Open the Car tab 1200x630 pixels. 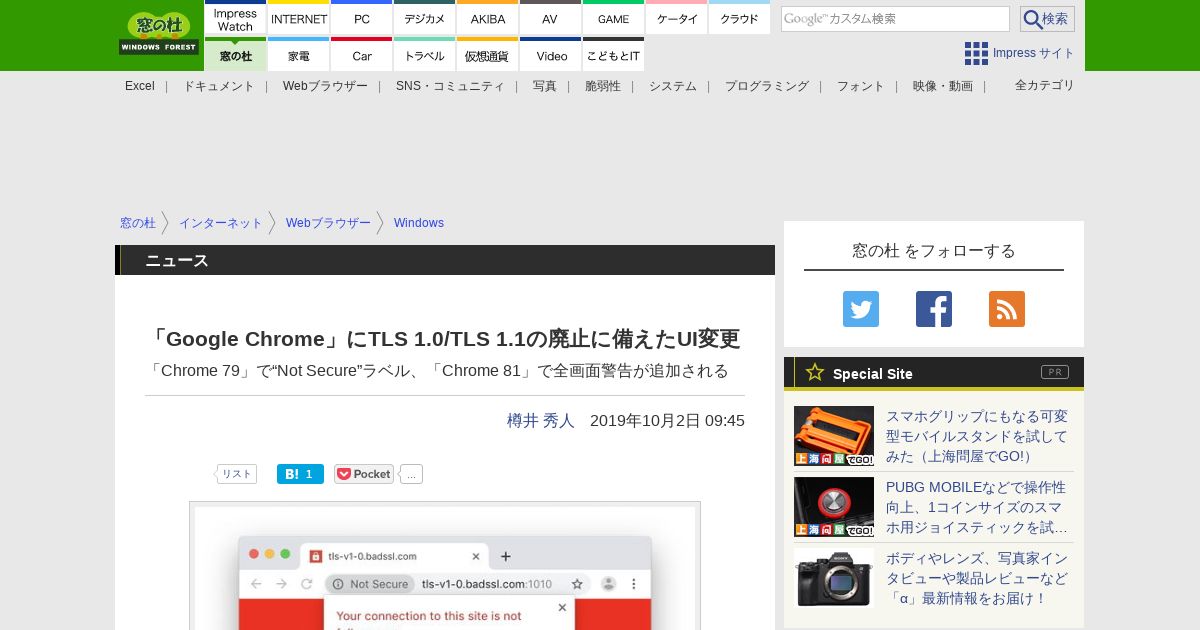(x=362, y=55)
